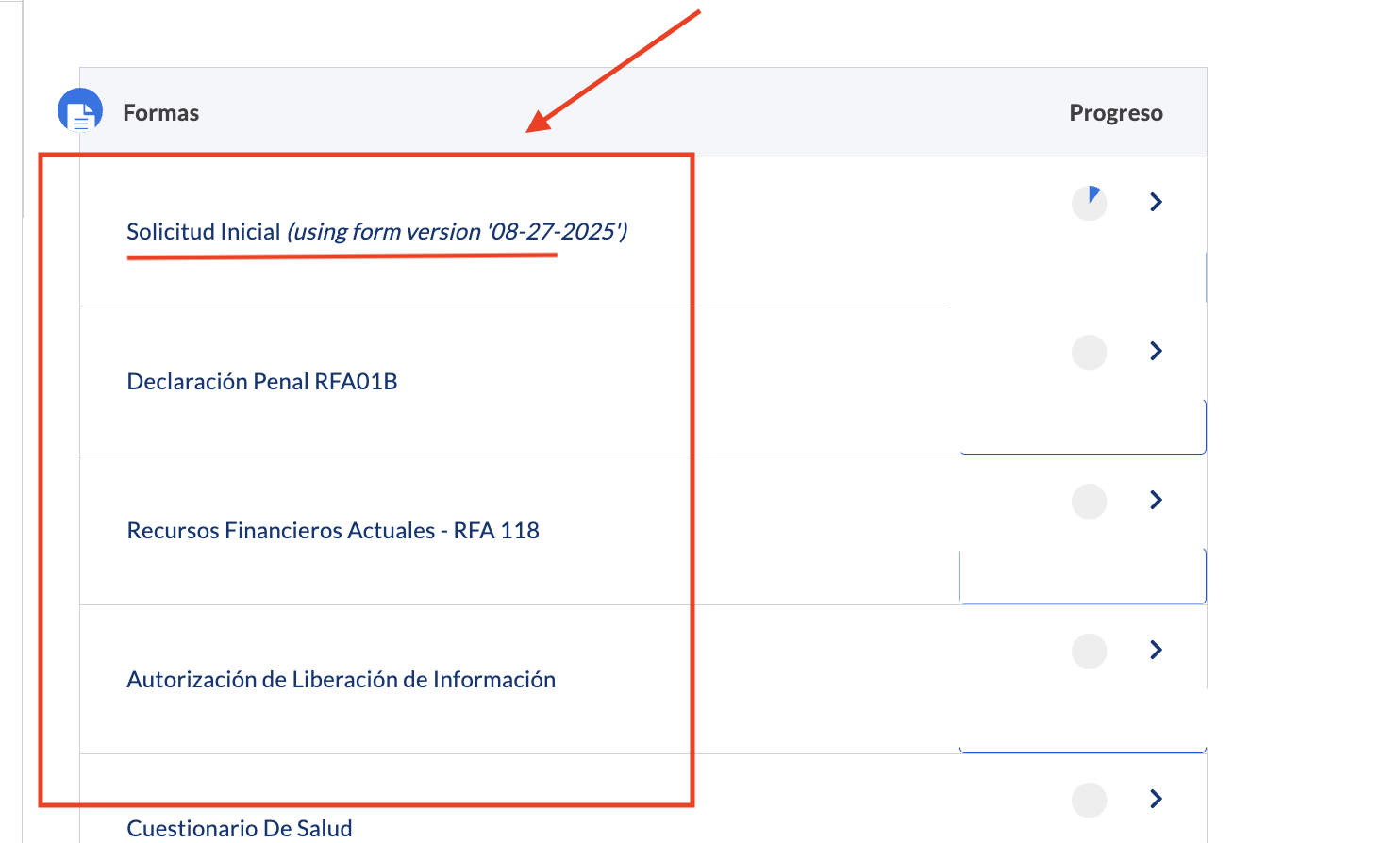The image size is (1400, 843).
Task: Expand Solicitud Inicial row chevron
Action: [x=1156, y=202]
